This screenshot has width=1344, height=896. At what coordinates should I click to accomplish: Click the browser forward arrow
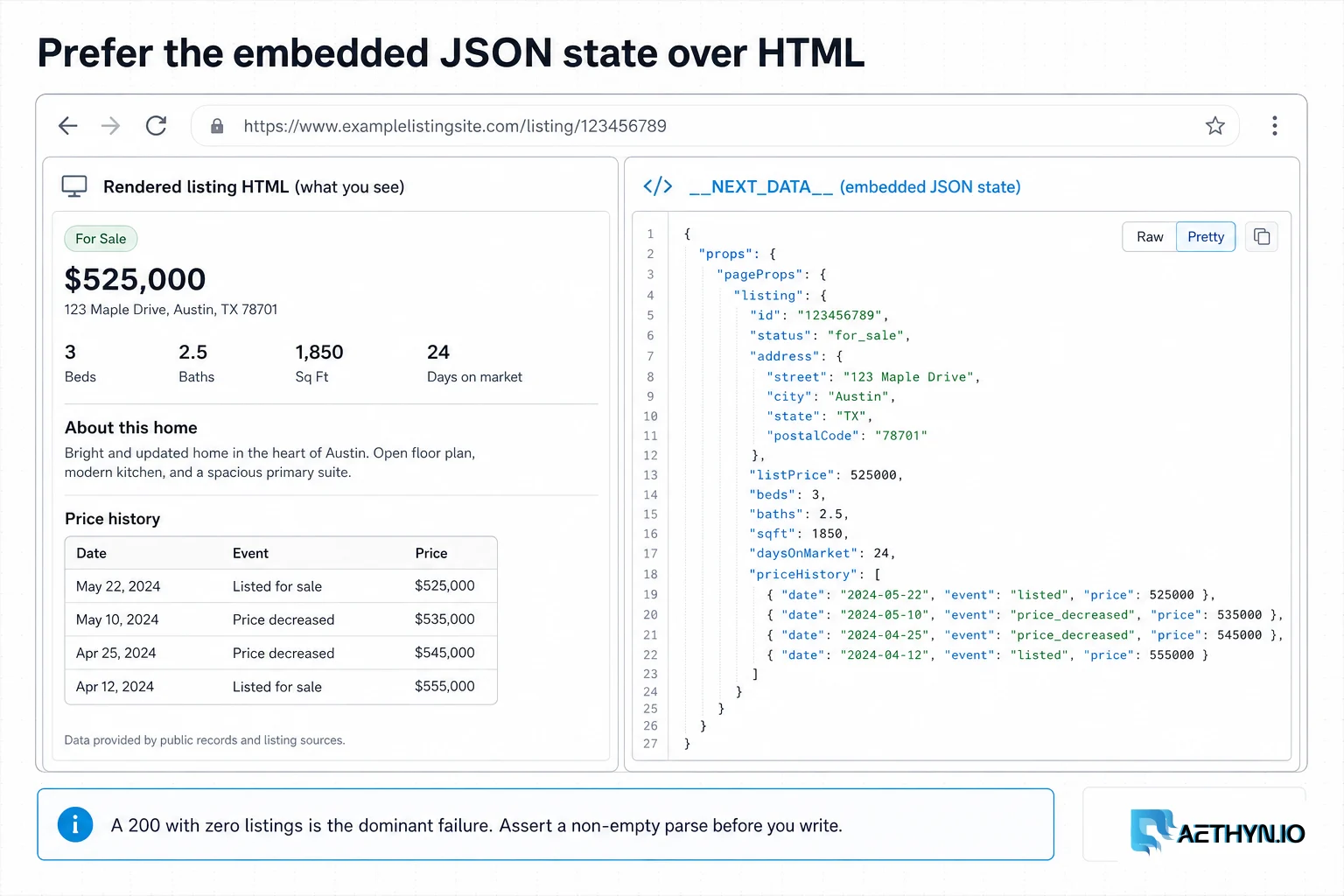(111, 126)
